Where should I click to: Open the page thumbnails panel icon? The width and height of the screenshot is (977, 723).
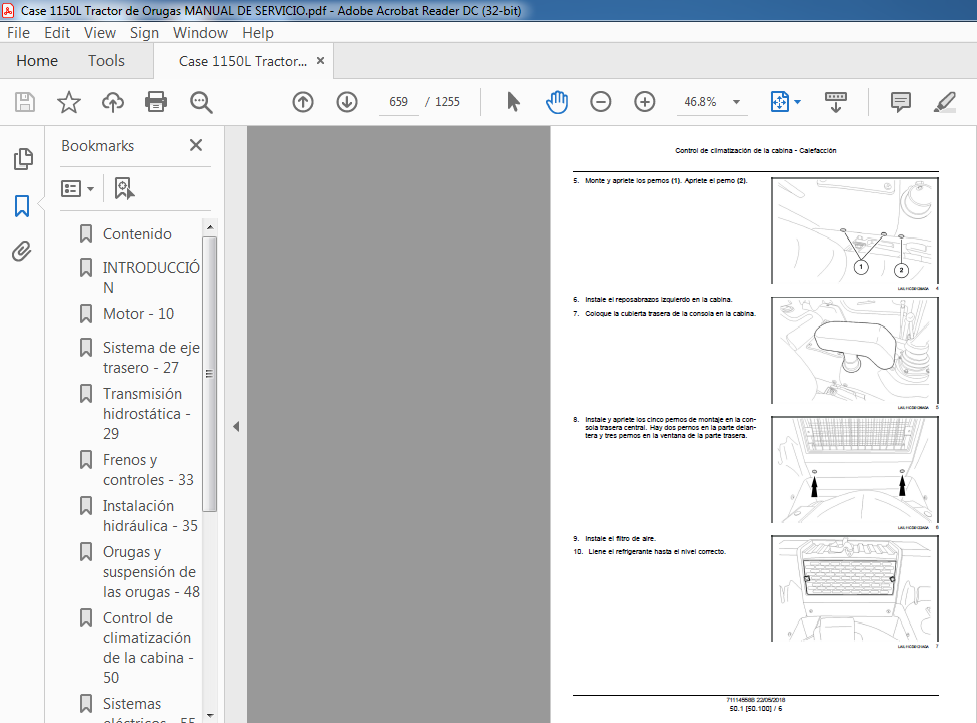tap(22, 159)
